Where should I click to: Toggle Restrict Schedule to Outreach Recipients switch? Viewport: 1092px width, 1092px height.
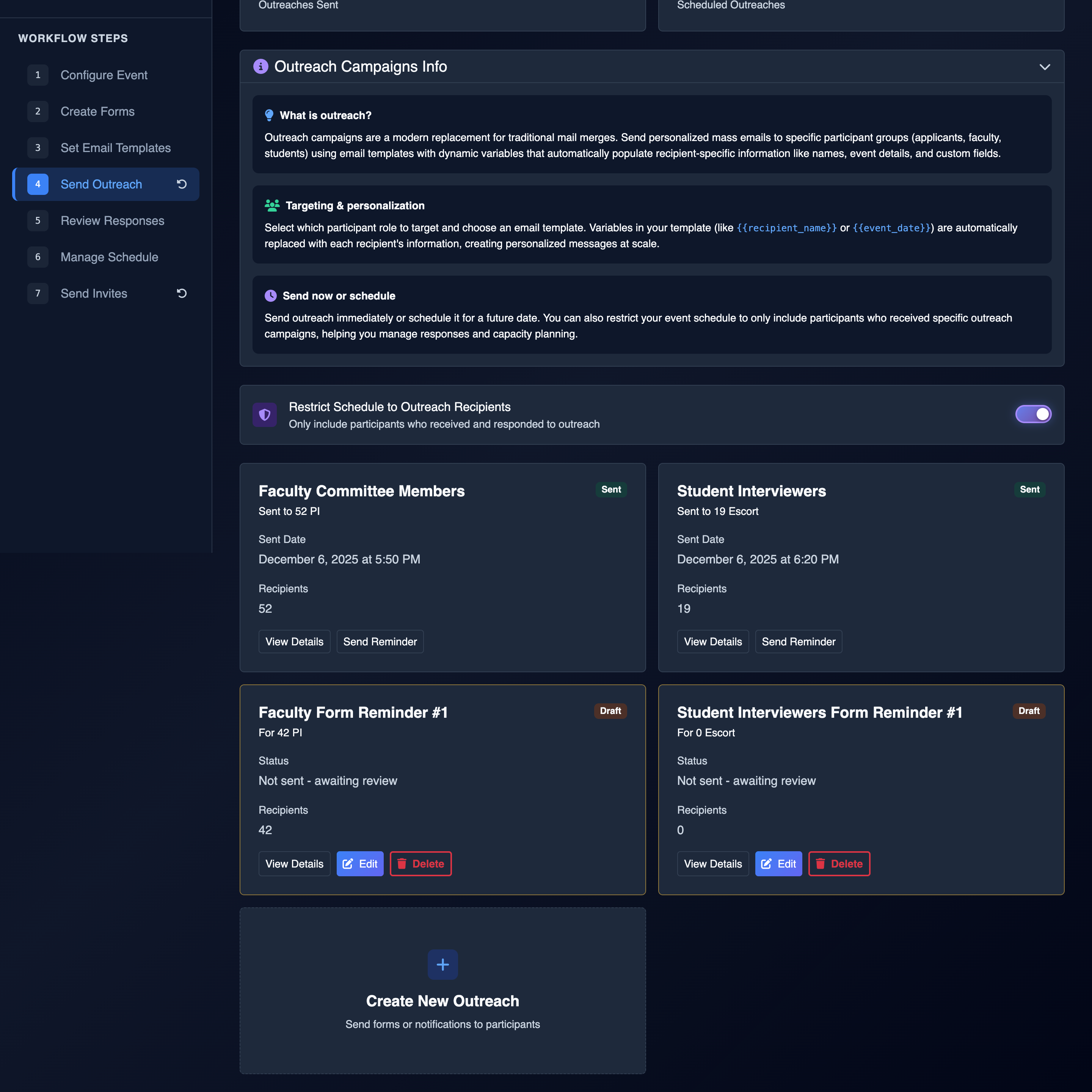point(1032,414)
